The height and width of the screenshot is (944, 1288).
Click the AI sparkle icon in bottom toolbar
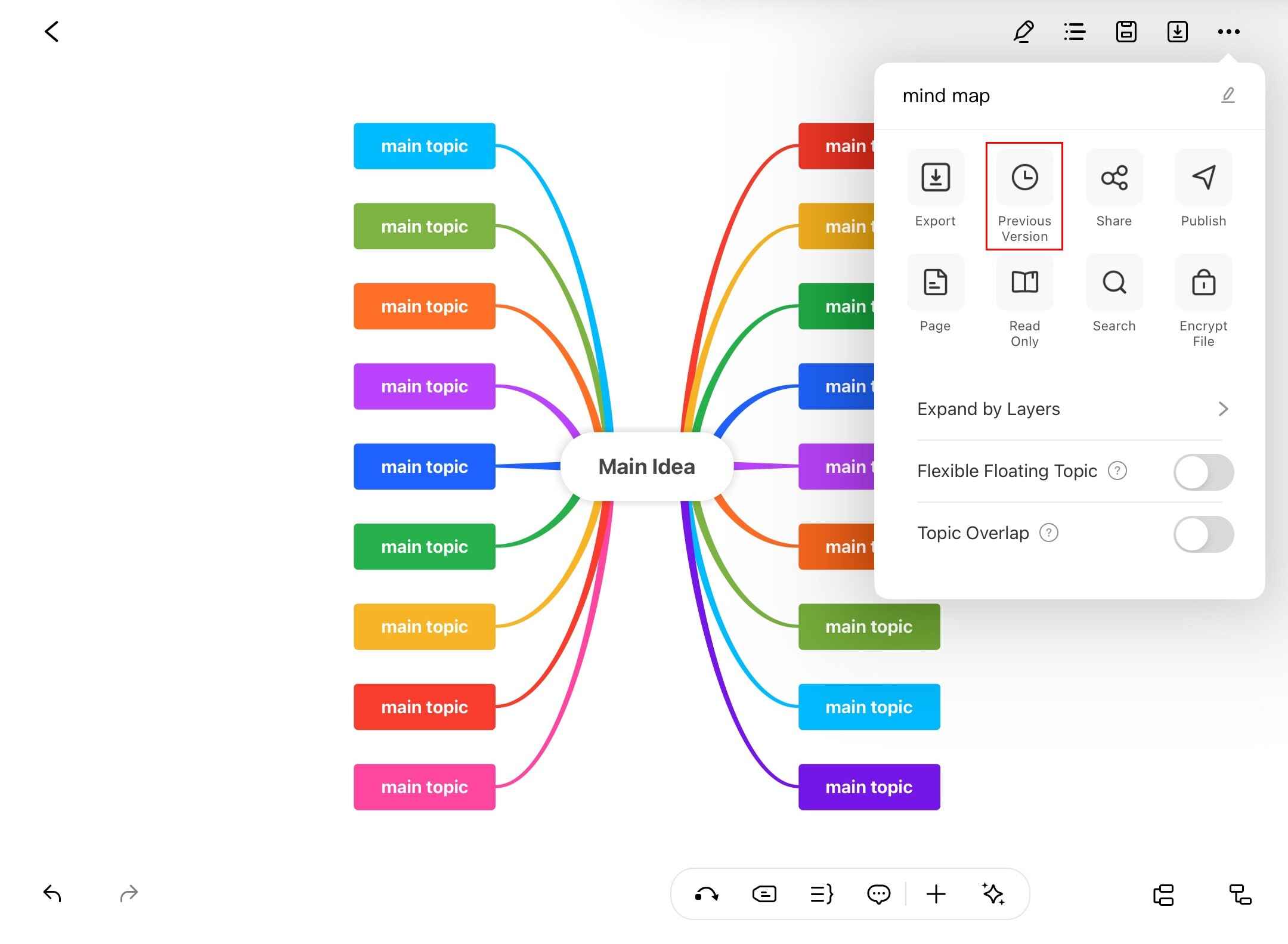(993, 894)
